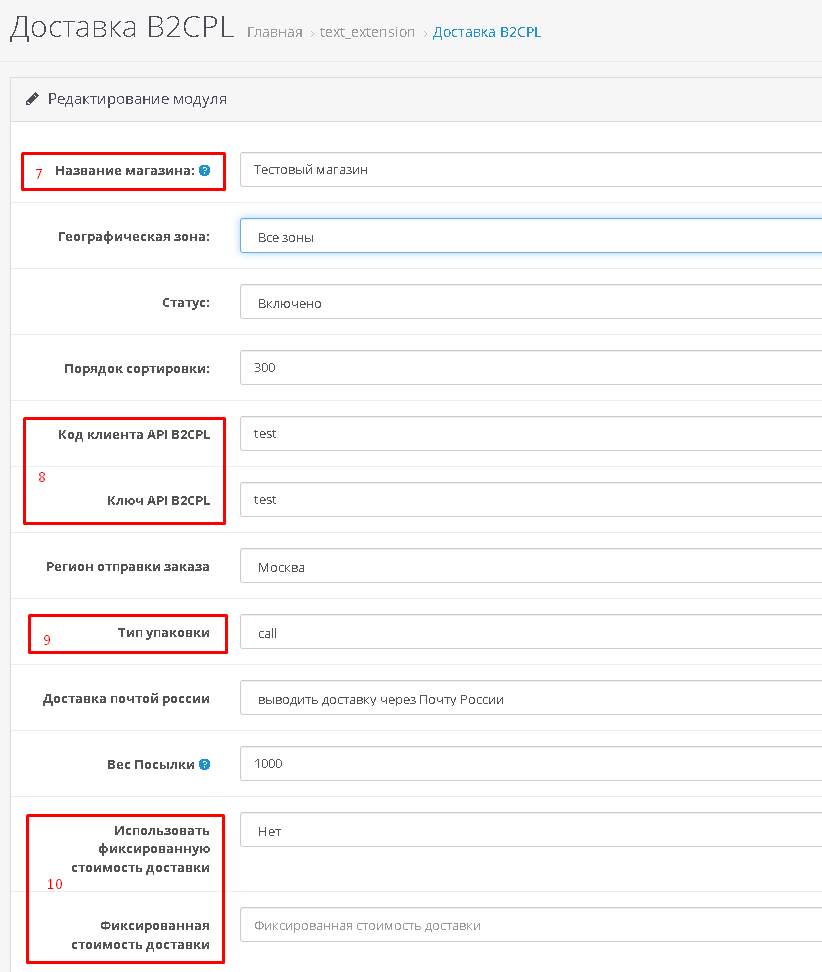822x972 pixels.
Task: Open Использовать фиксированную стоимость доставки dropdown
Action: point(531,830)
